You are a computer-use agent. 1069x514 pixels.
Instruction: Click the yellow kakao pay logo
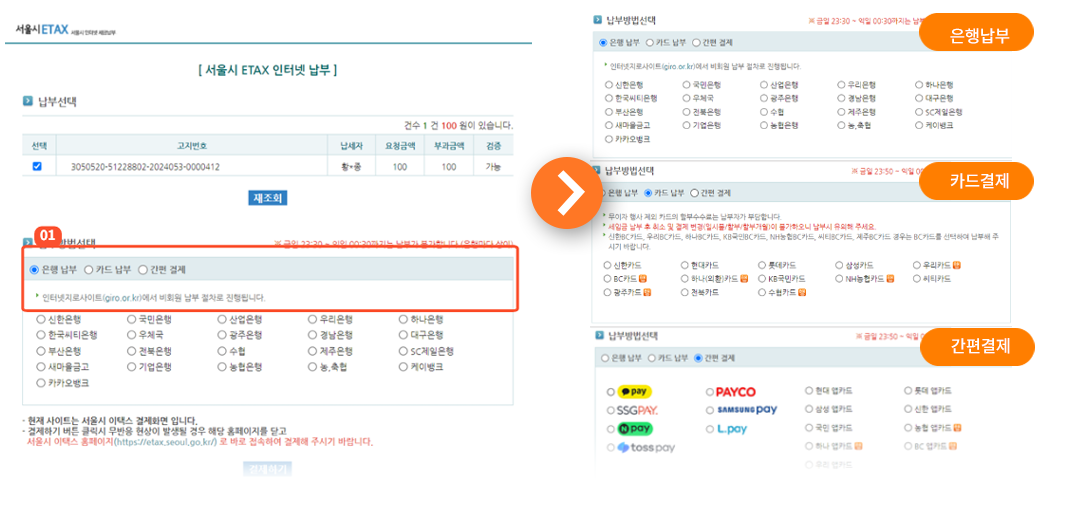(635, 392)
